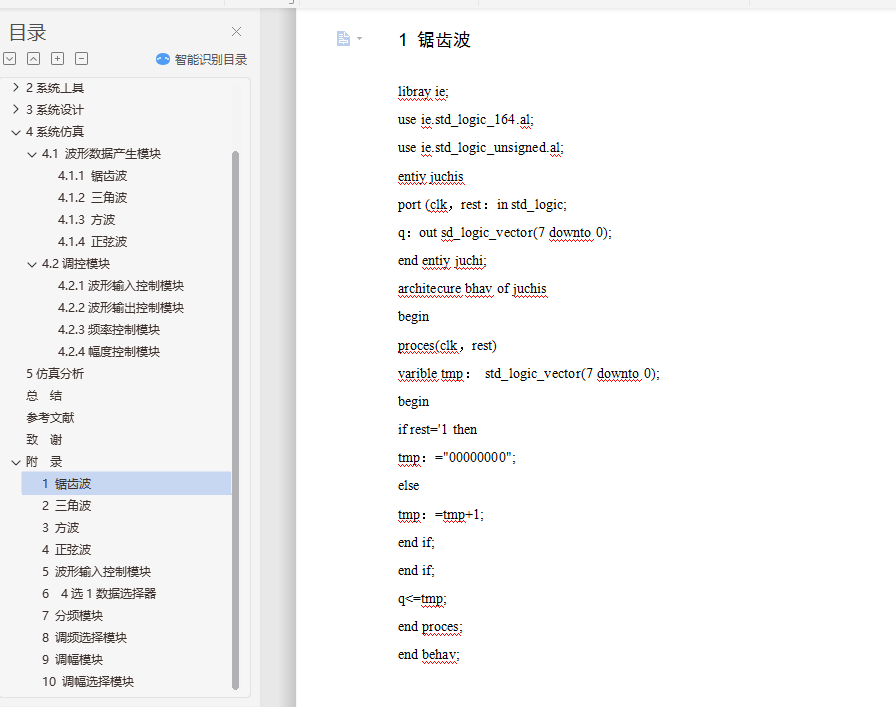Click the line q<=tmp;
The image size is (896, 707).
pyautogui.click(x=422, y=598)
